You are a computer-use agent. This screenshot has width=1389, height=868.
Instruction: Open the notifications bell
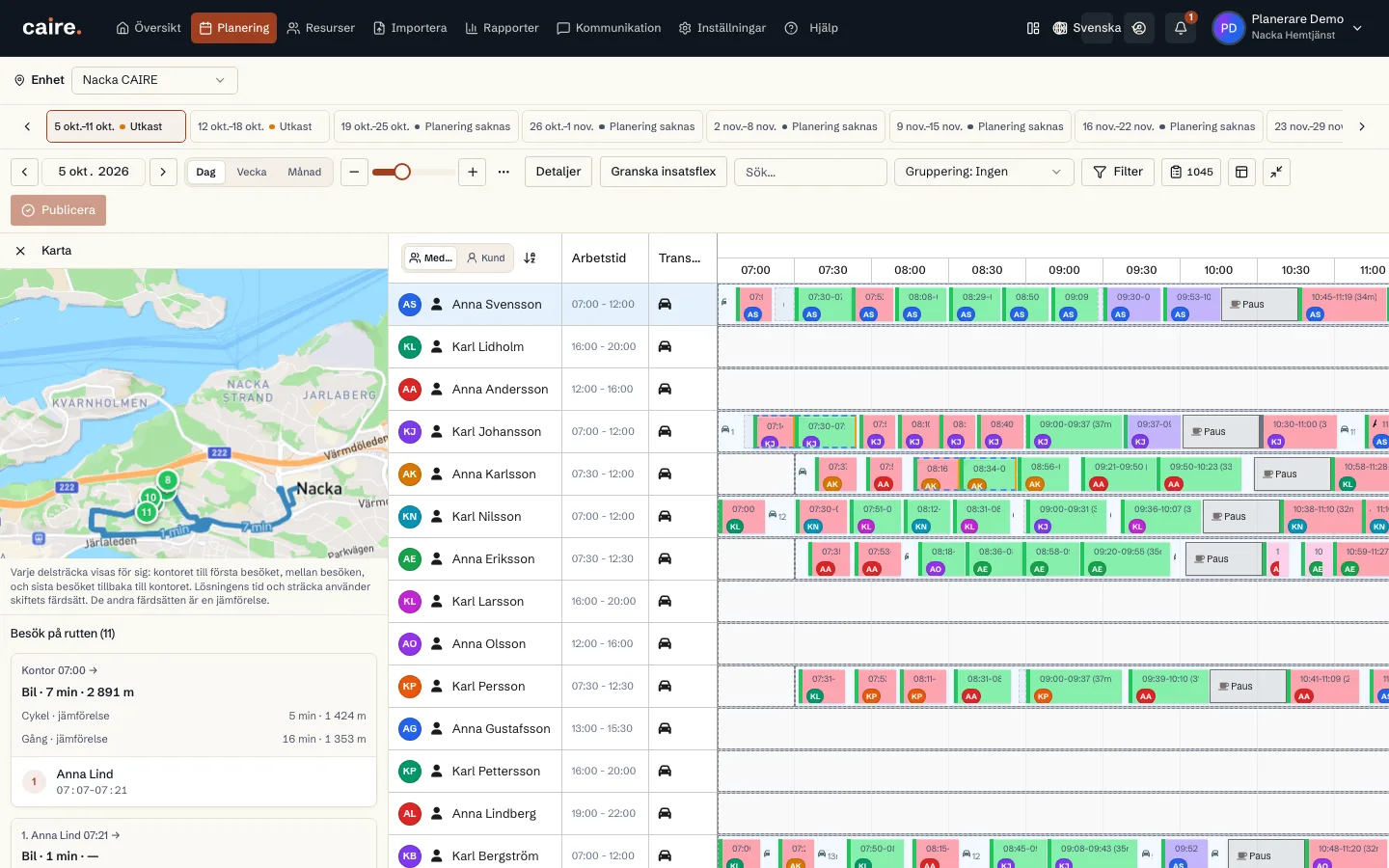coord(1181,28)
